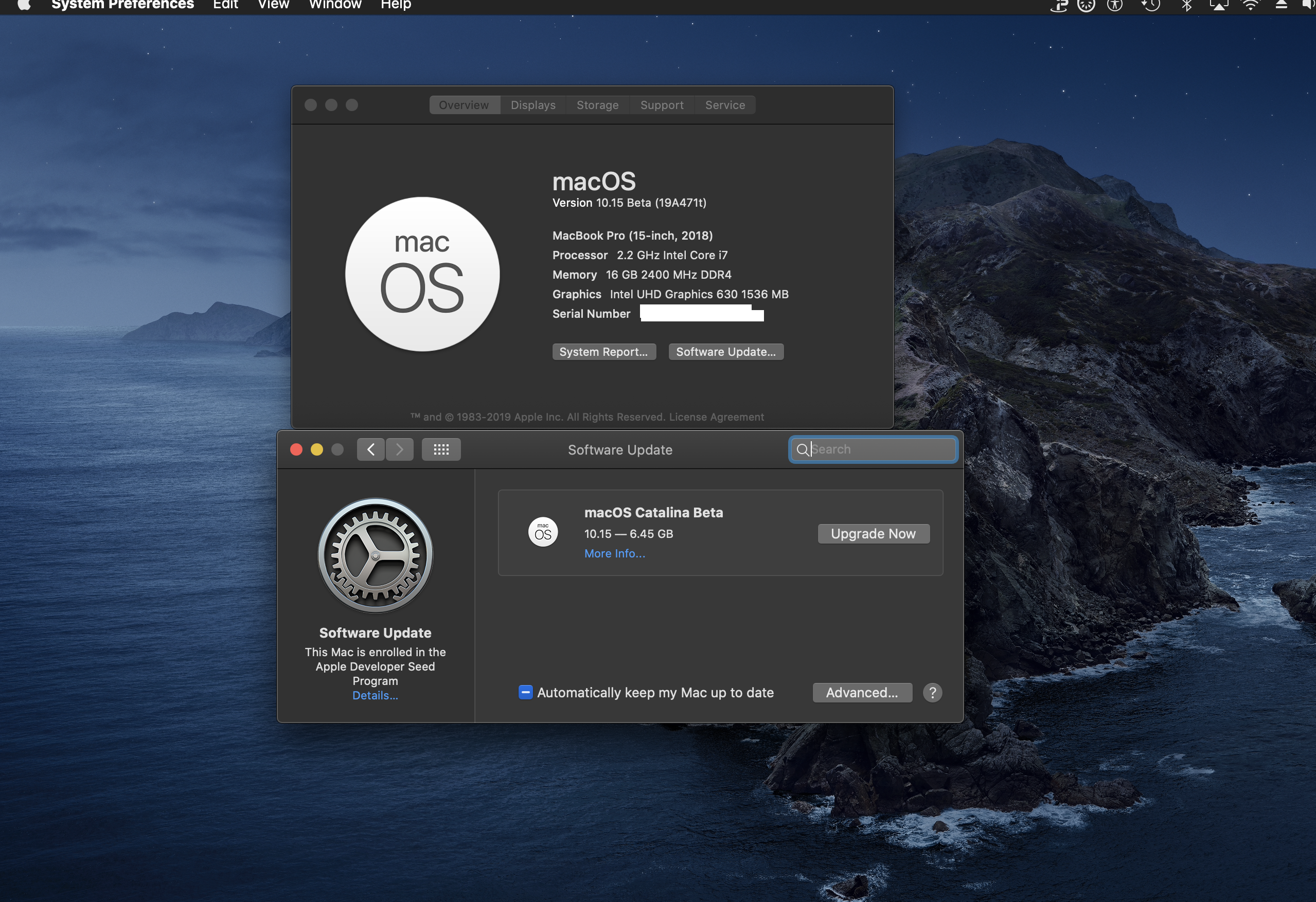Viewport: 1316px width, 902px height.
Task: Click the Upgrade Now button
Action: click(x=873, y=534)
